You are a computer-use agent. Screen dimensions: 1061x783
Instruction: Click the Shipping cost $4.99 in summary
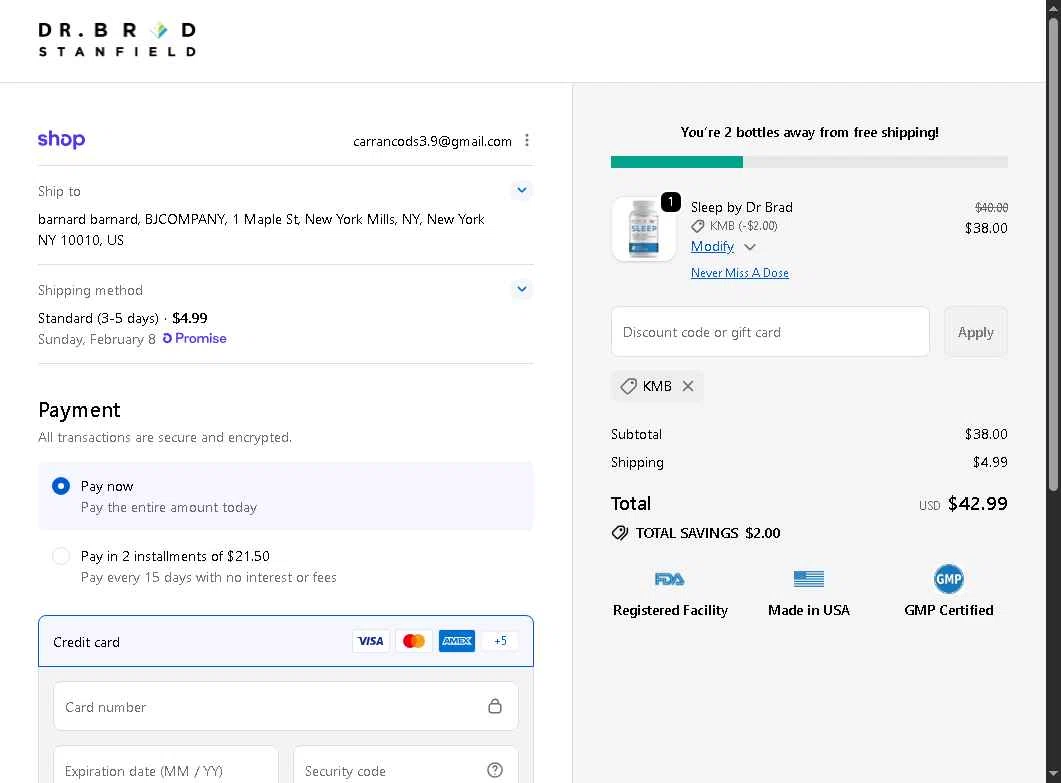coord(990,462)
